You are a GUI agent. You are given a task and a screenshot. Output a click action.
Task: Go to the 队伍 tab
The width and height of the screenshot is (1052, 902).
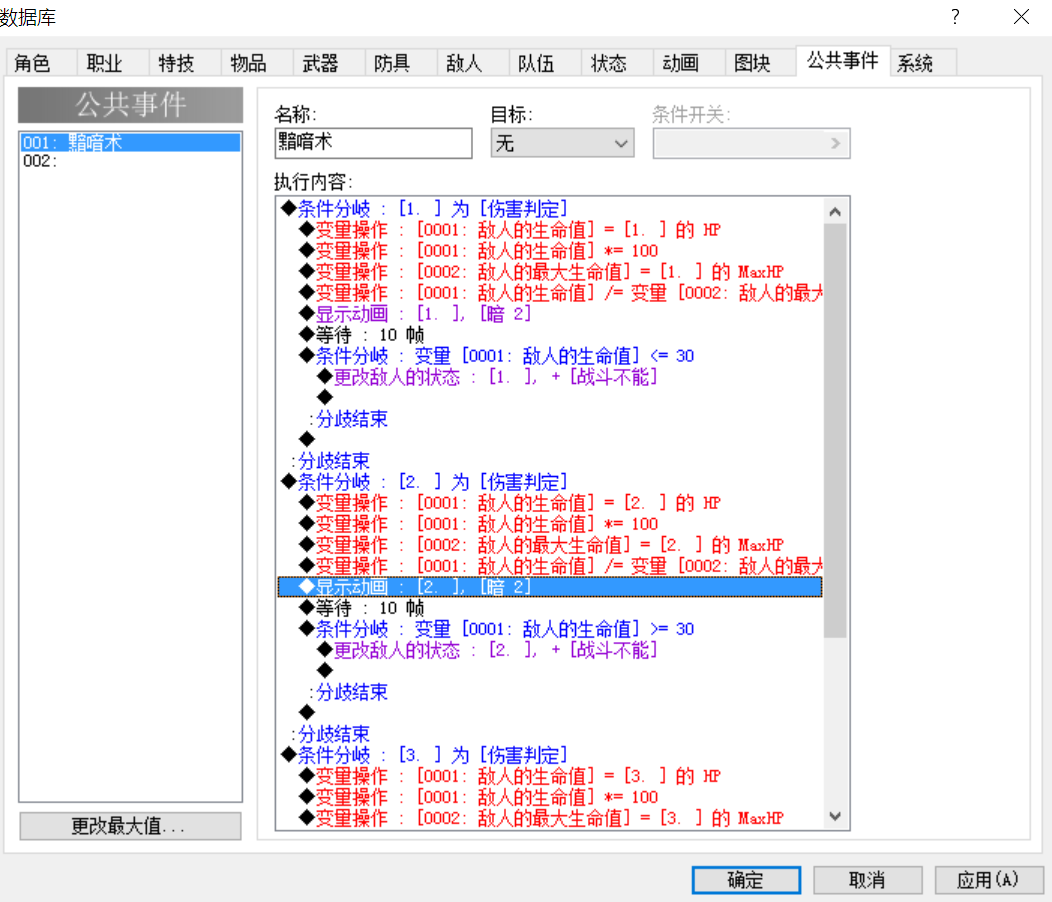tap(544, 63)
